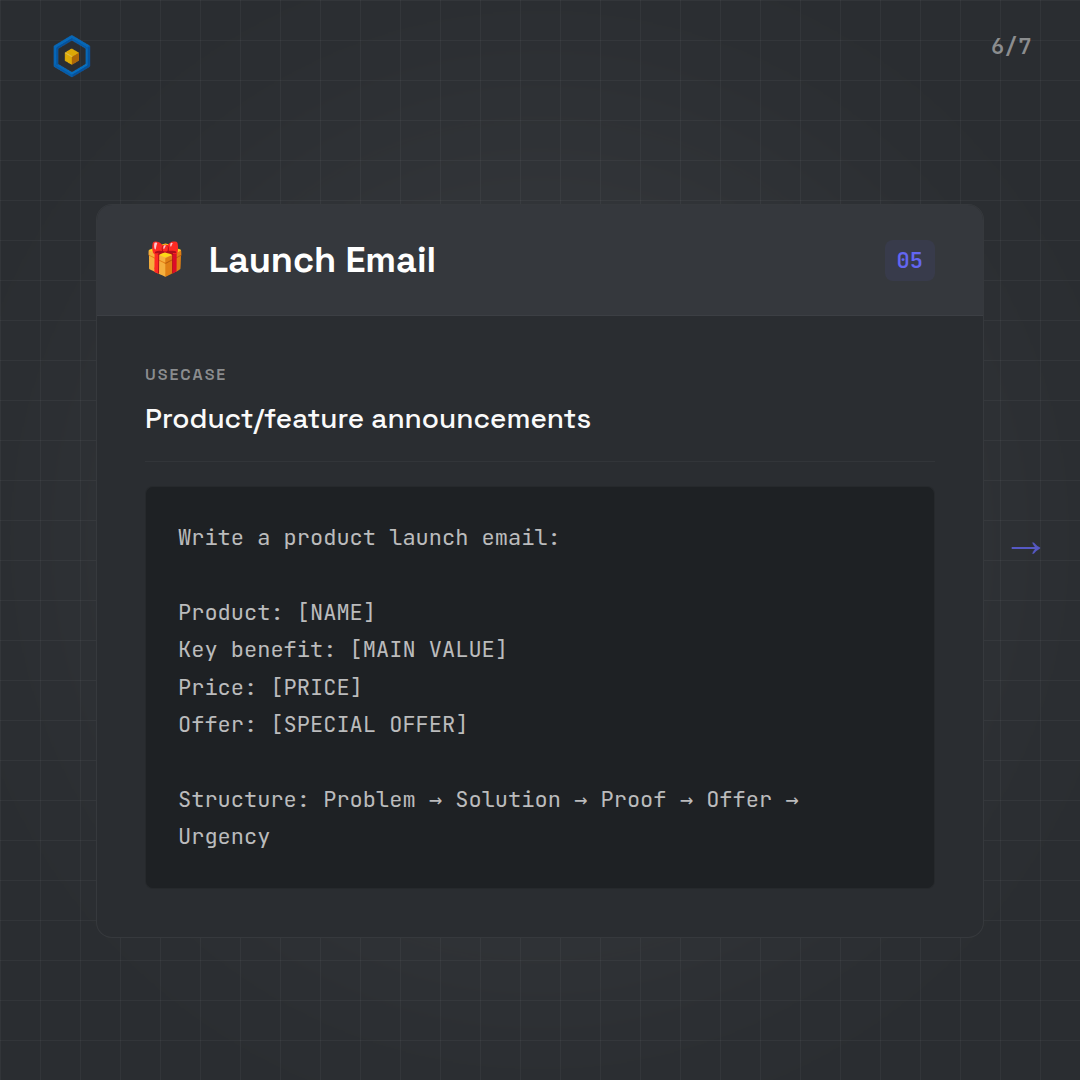Click the gift box emoji icon
The image size is (1080, 1080).
pos(165,260)
